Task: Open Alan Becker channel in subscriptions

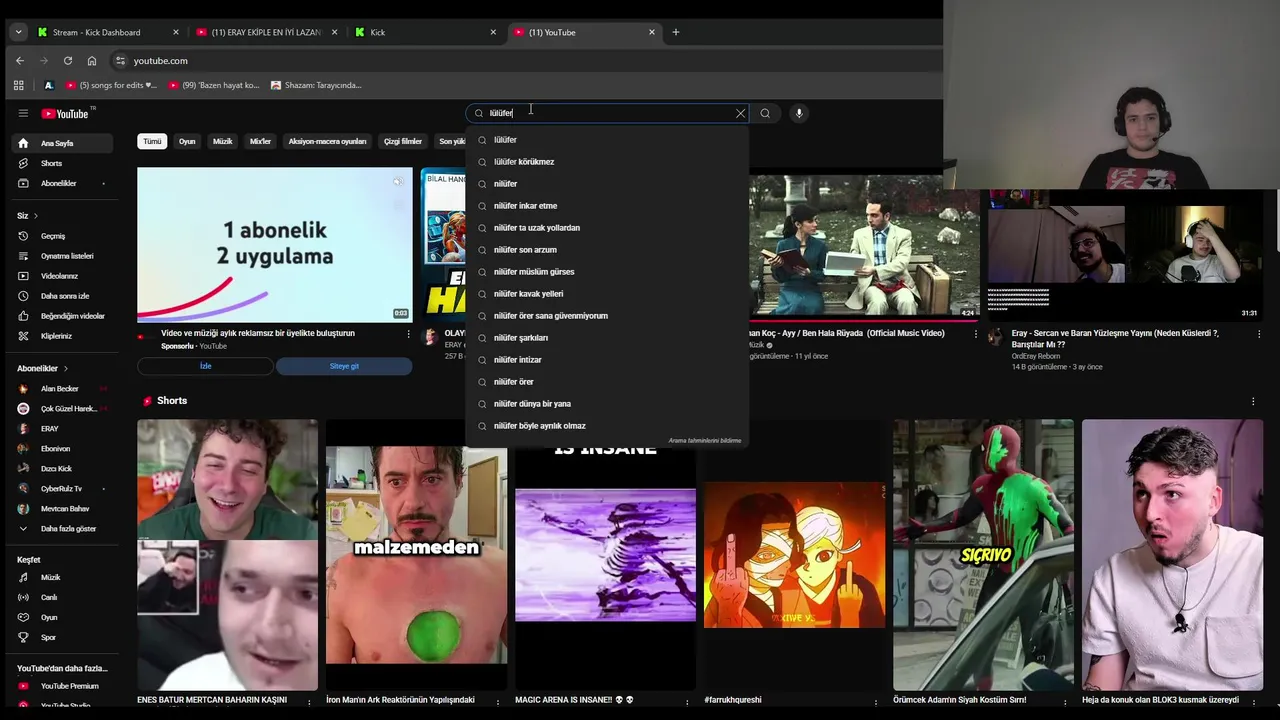Action: [x=64, y=388]
